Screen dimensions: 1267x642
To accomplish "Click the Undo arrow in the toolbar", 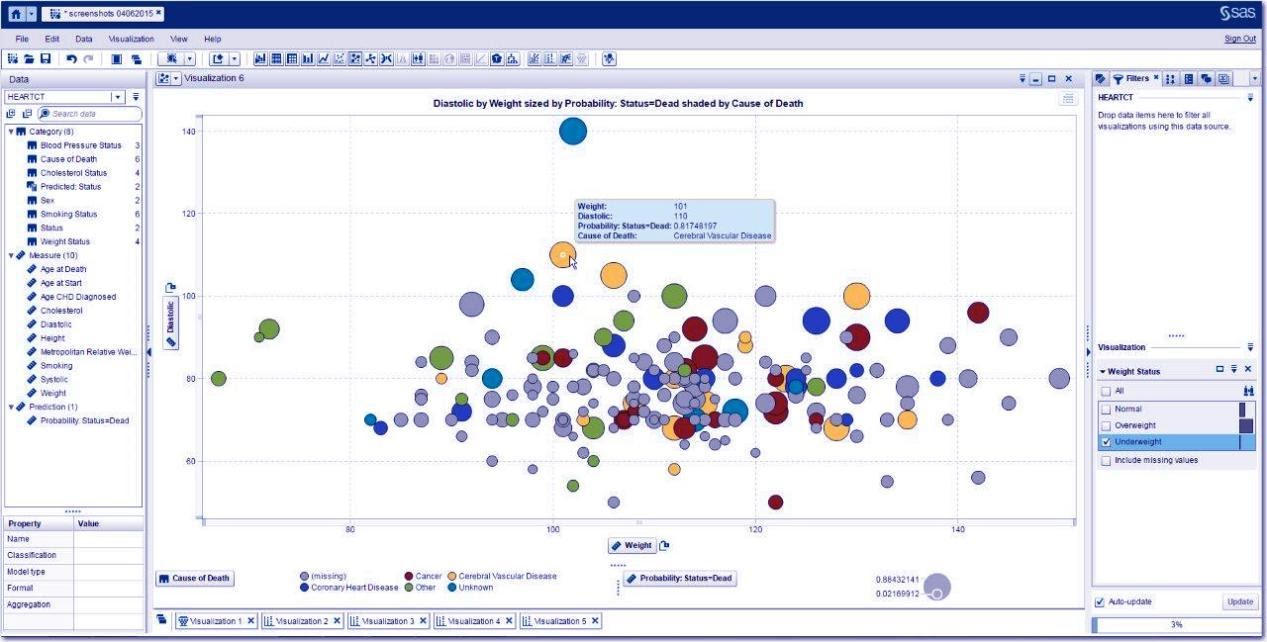I will tap(72, 59).
